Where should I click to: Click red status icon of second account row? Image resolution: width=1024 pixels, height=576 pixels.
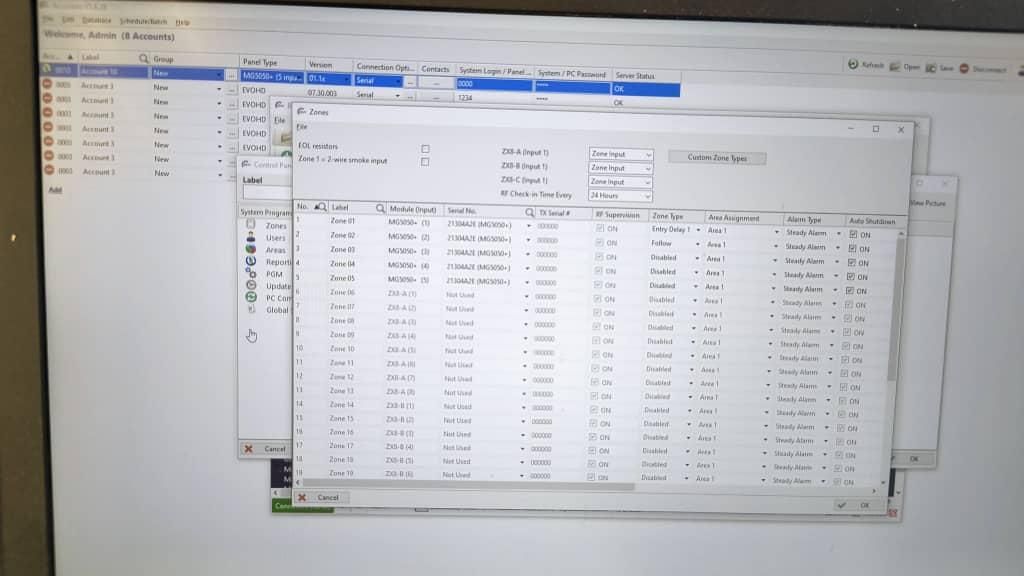pyautogui.click(x=47, y=84)
